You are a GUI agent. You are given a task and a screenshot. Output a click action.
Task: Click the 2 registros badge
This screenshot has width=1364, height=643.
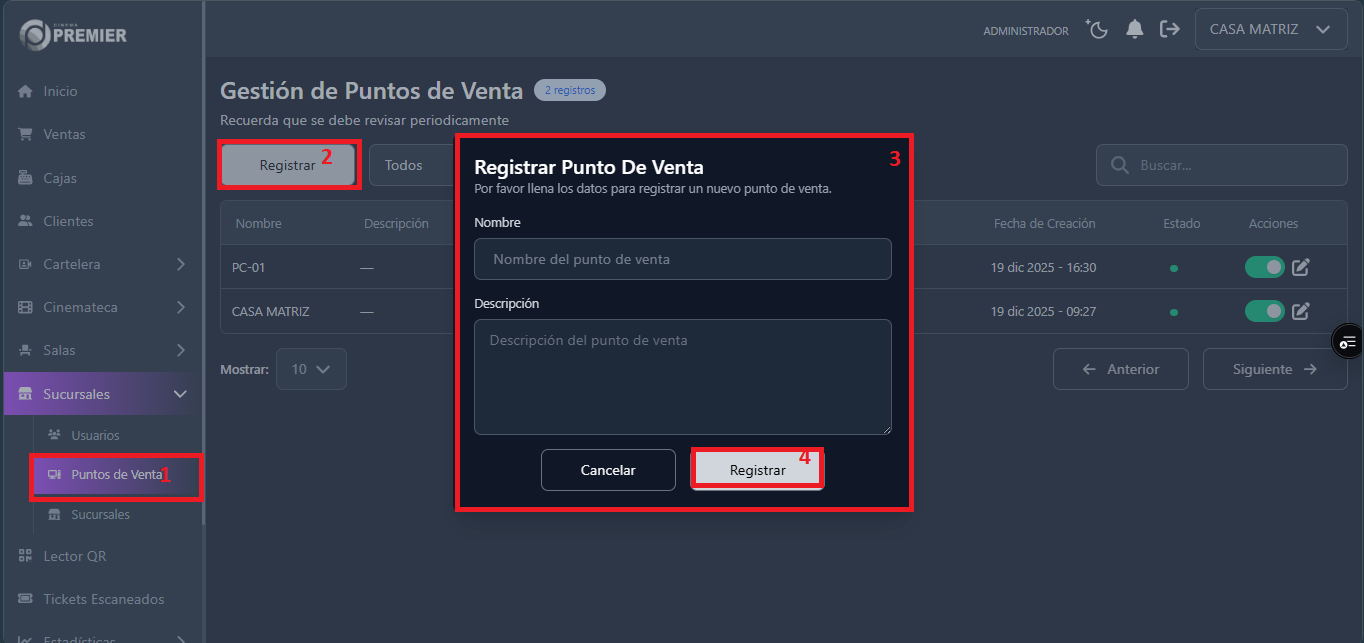coord(569,89)
